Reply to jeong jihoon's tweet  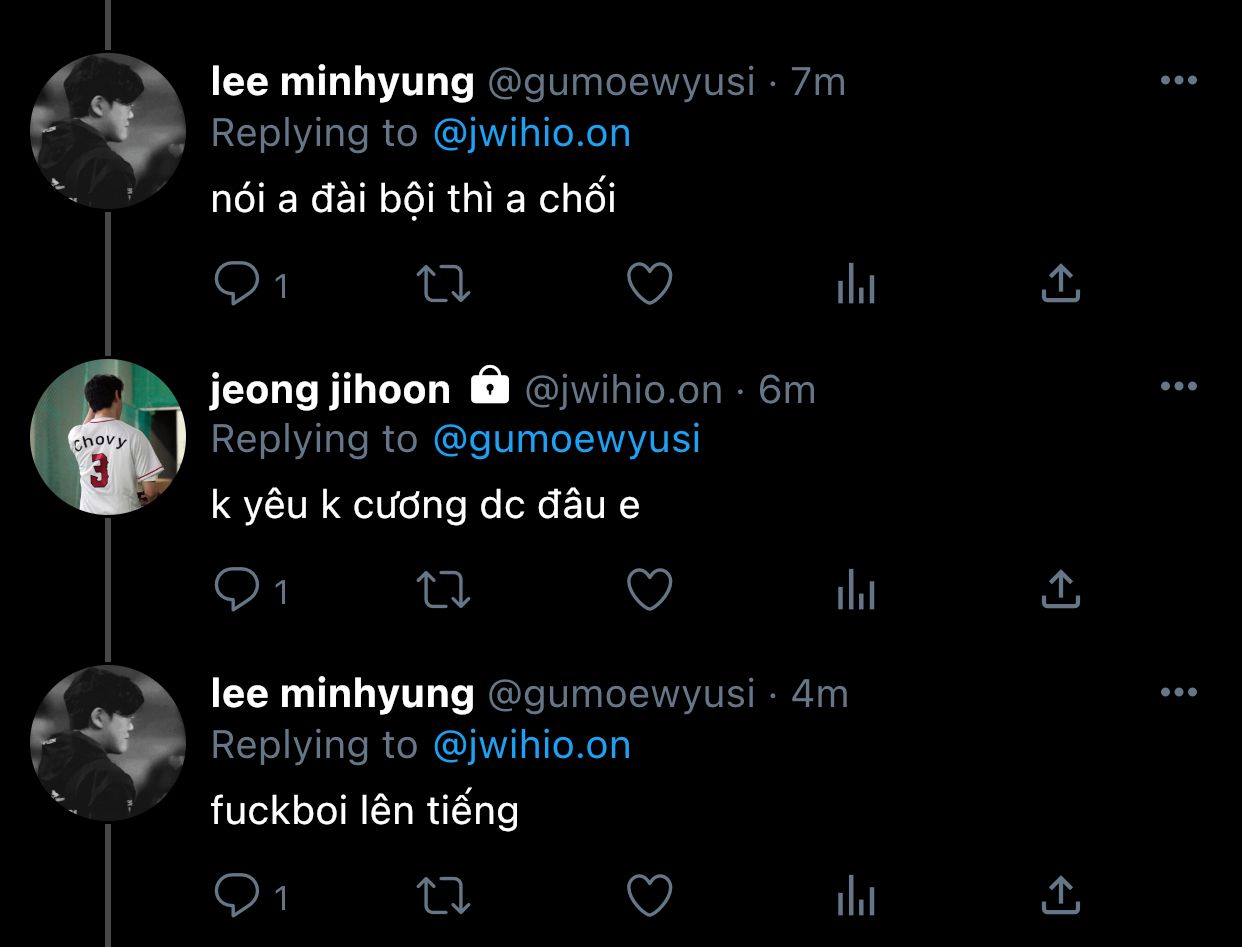tap(237, 591)
